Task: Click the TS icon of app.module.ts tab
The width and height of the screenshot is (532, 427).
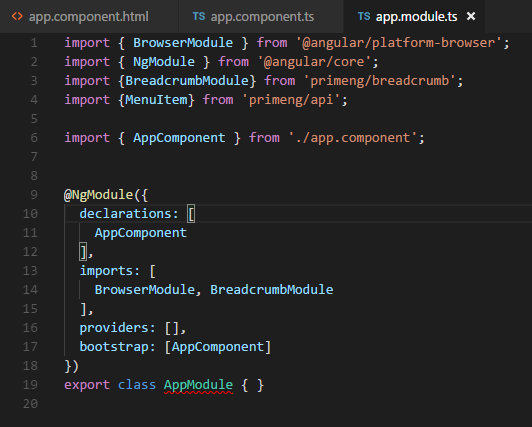Action: (x=364, y=16)
